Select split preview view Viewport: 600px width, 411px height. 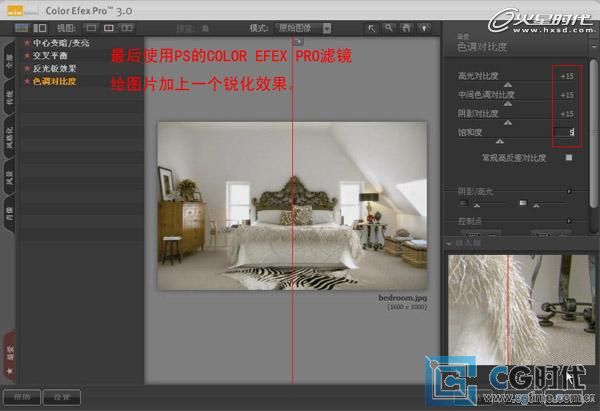coord(109,28)
